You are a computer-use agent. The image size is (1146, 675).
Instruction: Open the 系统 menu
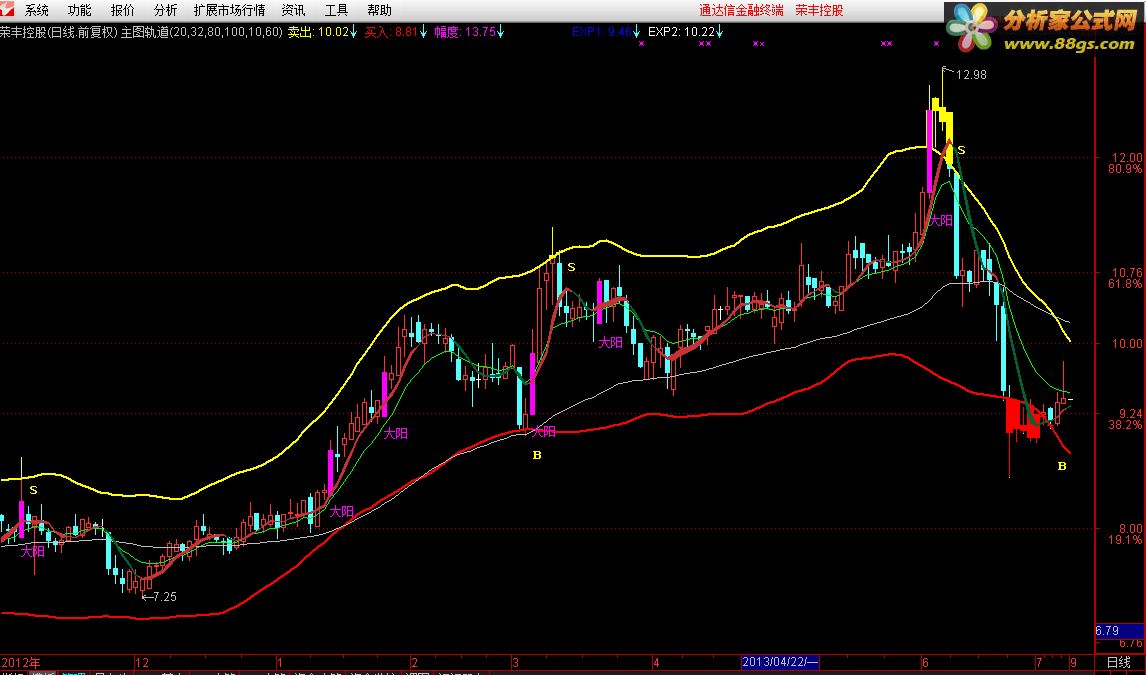(x=37, y=10)
